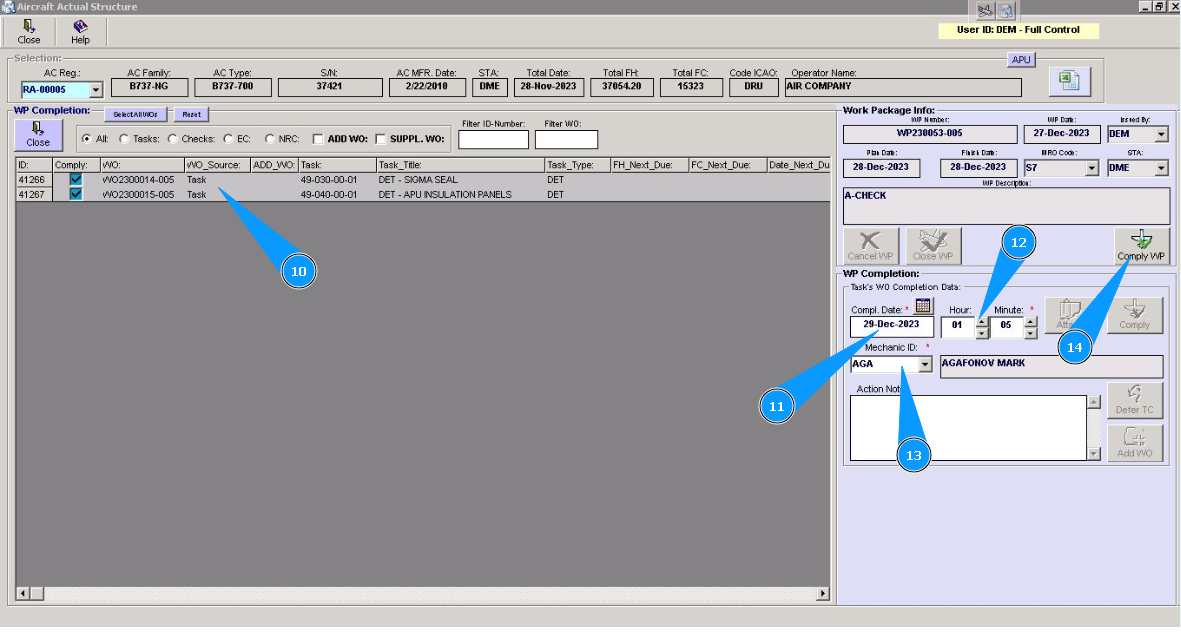This screenshot has width=1181, height=633.
Task: Click the Task_Type column header
Action: pos(578,165)
